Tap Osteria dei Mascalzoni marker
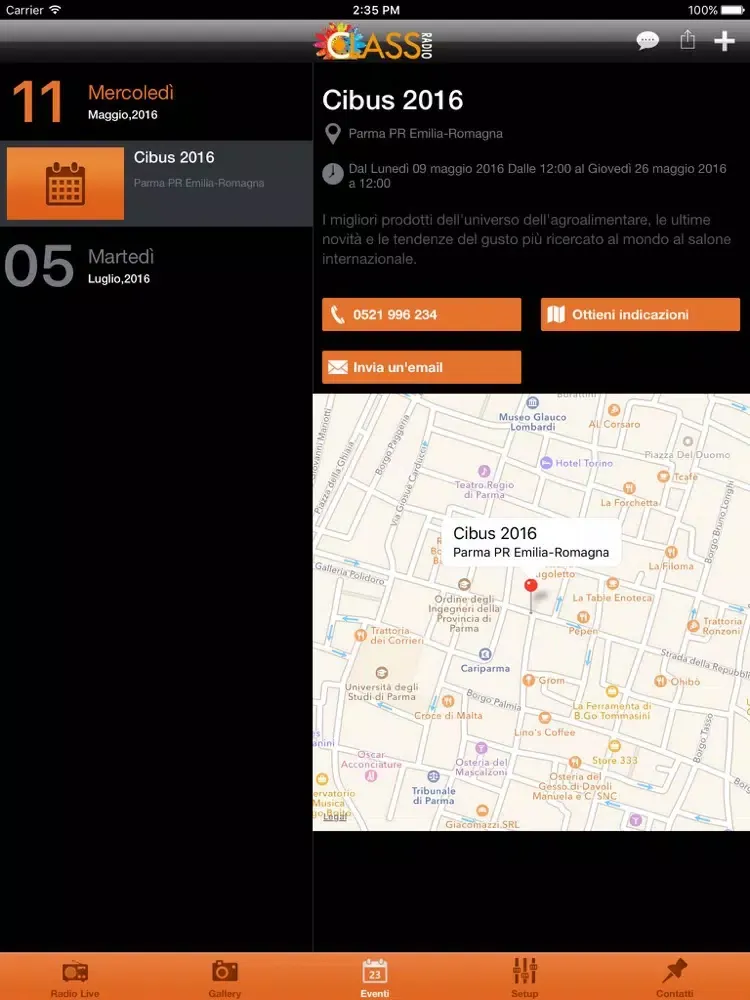This screenshot has width=750, height=1000. point(482,747)
